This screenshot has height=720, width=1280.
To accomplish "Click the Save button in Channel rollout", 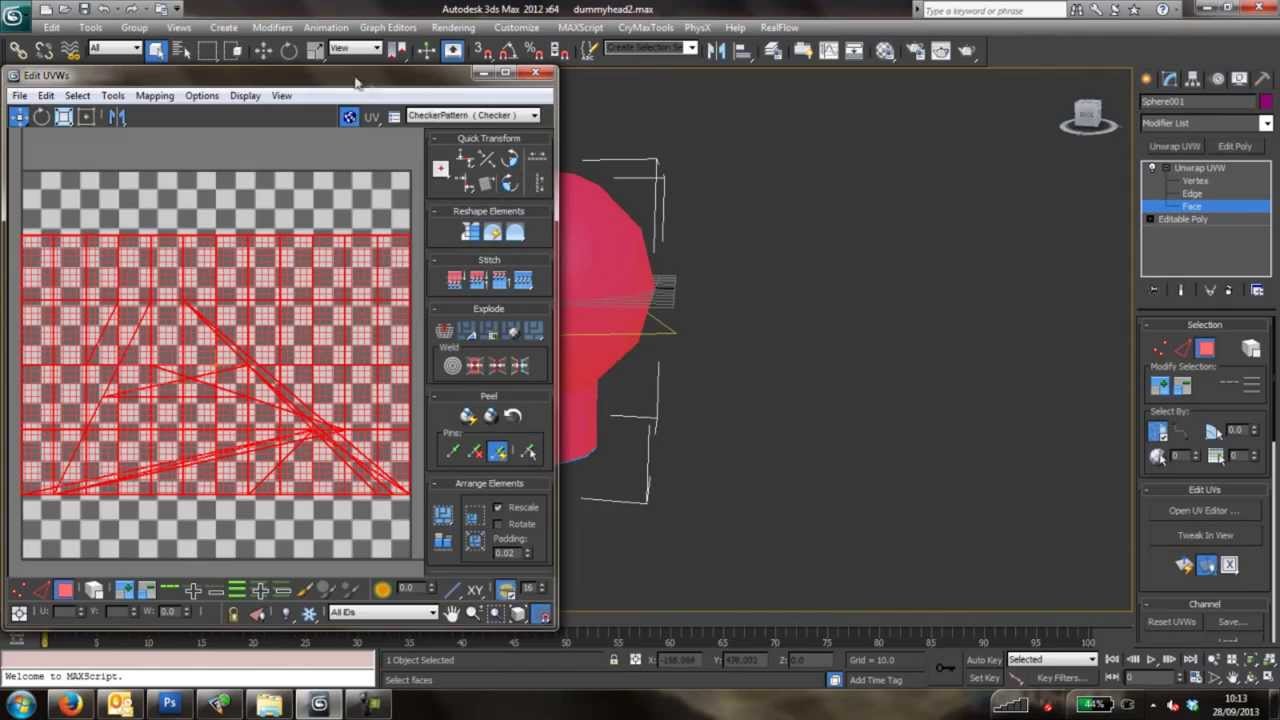I will click(1231, 622).
